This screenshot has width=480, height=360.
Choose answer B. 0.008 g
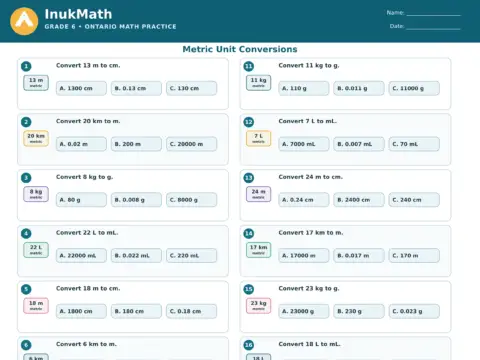136,200
